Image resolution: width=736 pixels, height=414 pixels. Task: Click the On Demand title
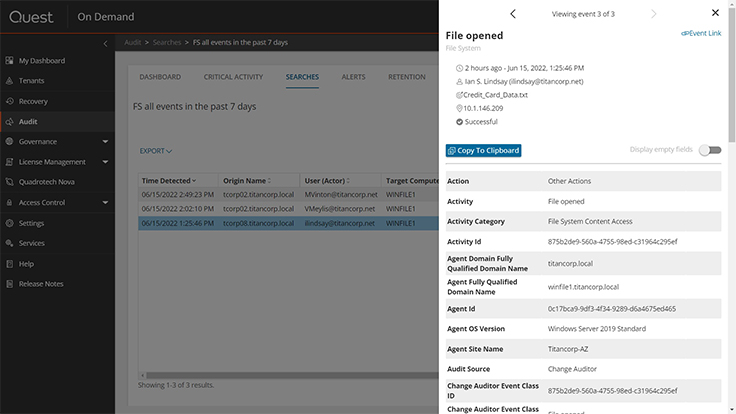pyautogui.click(x=106, y=17)
